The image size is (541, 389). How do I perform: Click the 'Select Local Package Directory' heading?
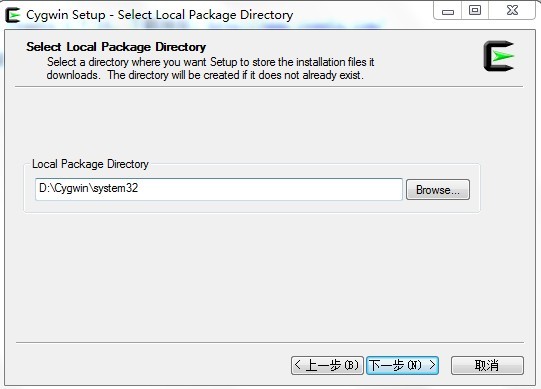[x=116, y=47]
